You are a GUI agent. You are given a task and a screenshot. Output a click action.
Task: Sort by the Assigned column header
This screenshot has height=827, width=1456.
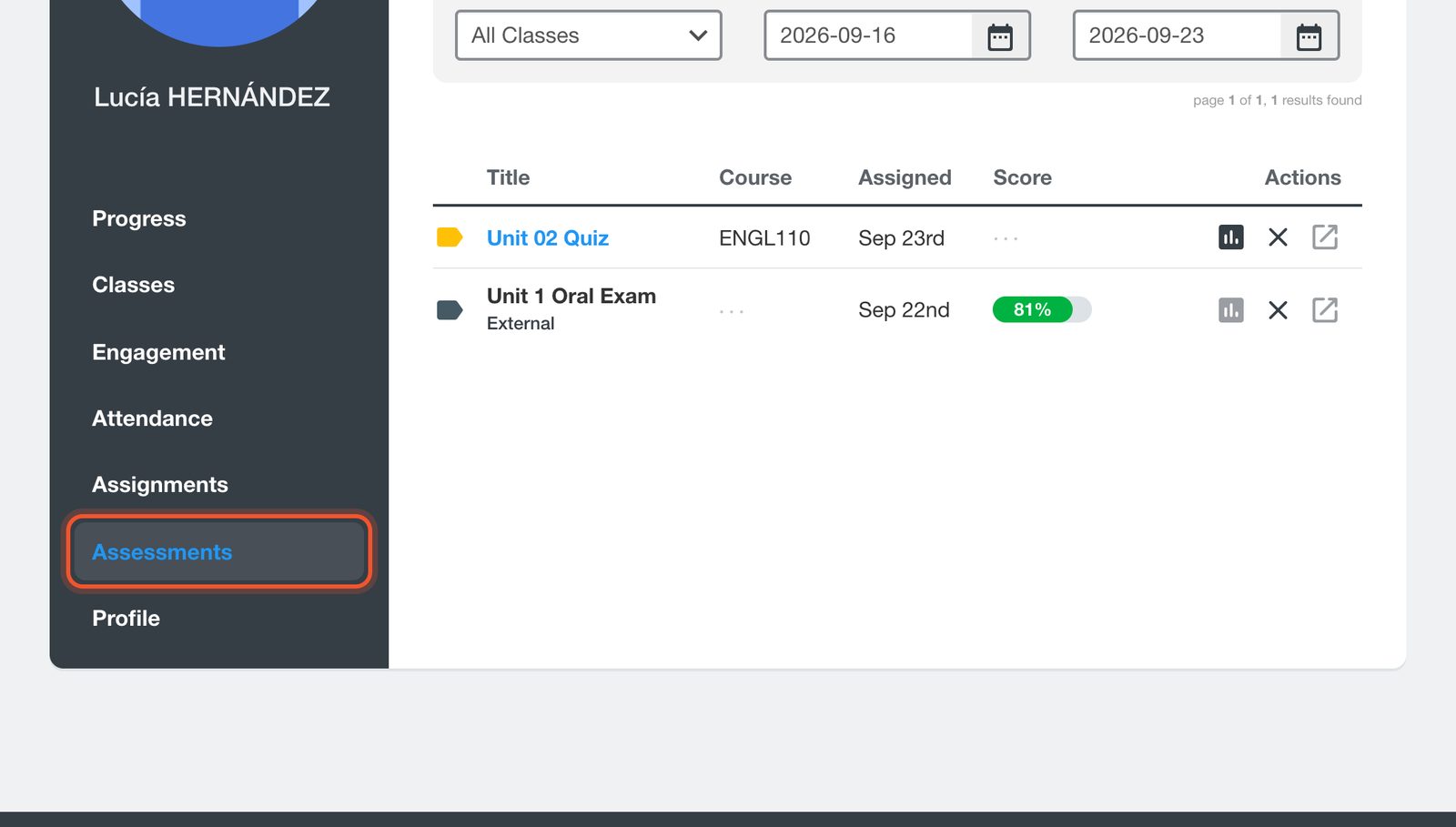click(905, 177)
